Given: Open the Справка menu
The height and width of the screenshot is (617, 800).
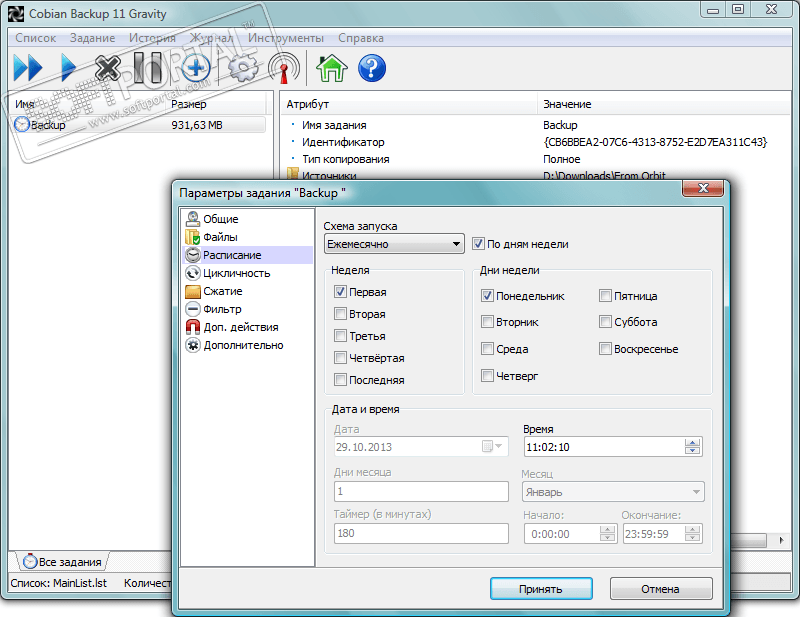Looking at the screenshot, I should [361, 38].
